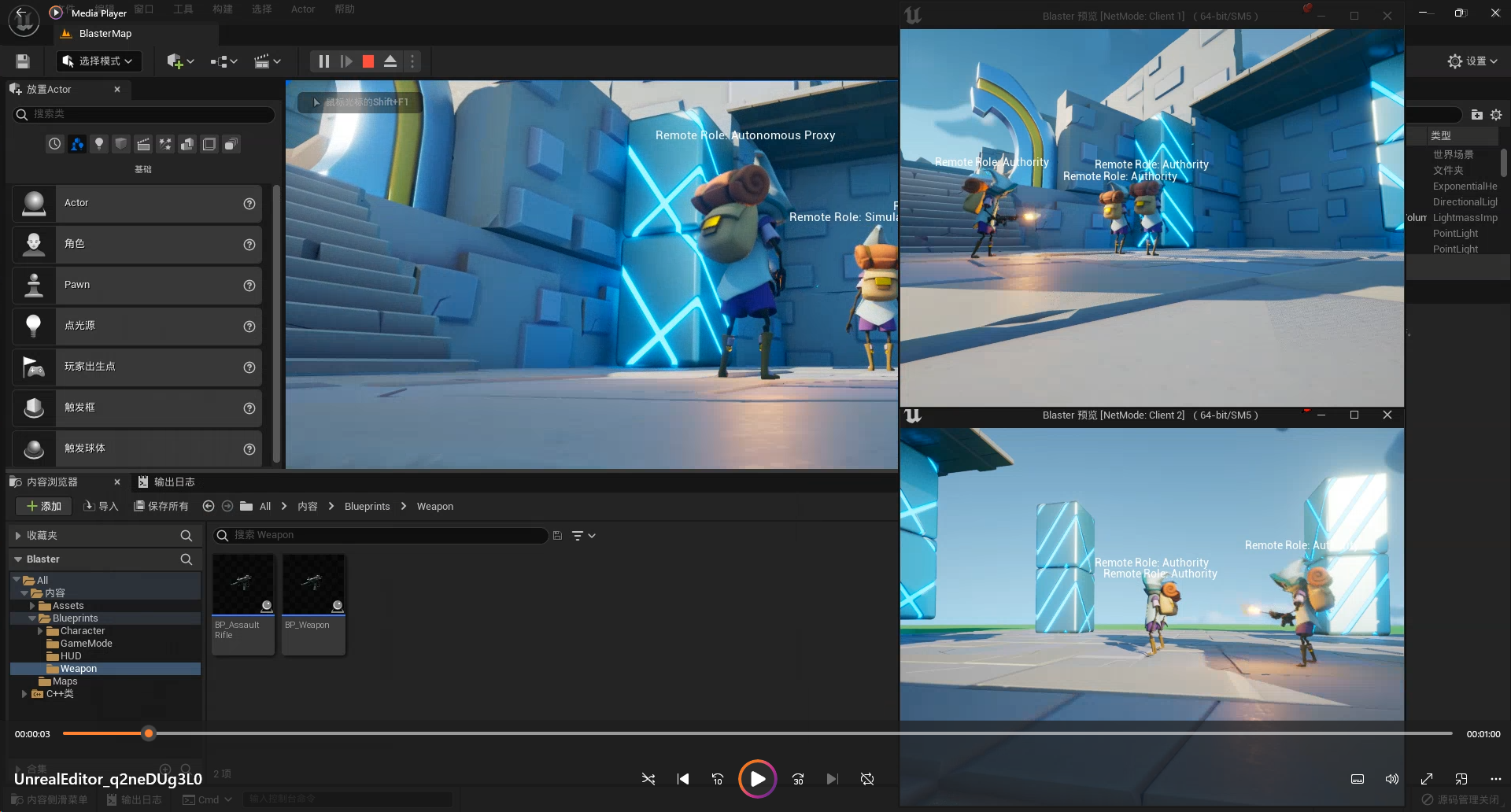
Task: Toggle repeat mode in Media Player
Action: pos(867,779)
